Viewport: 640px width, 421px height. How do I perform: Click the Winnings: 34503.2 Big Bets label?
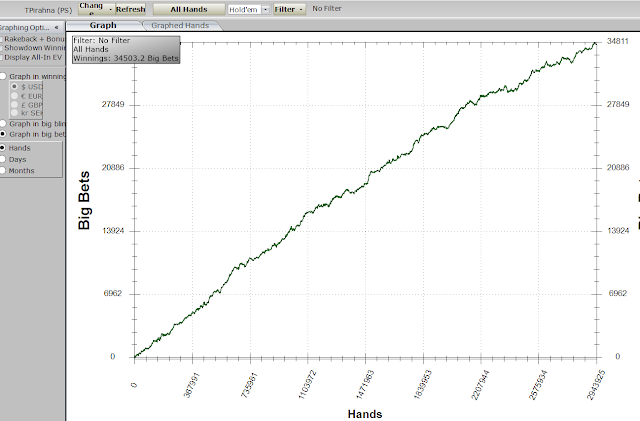click(x=126, y=58)
